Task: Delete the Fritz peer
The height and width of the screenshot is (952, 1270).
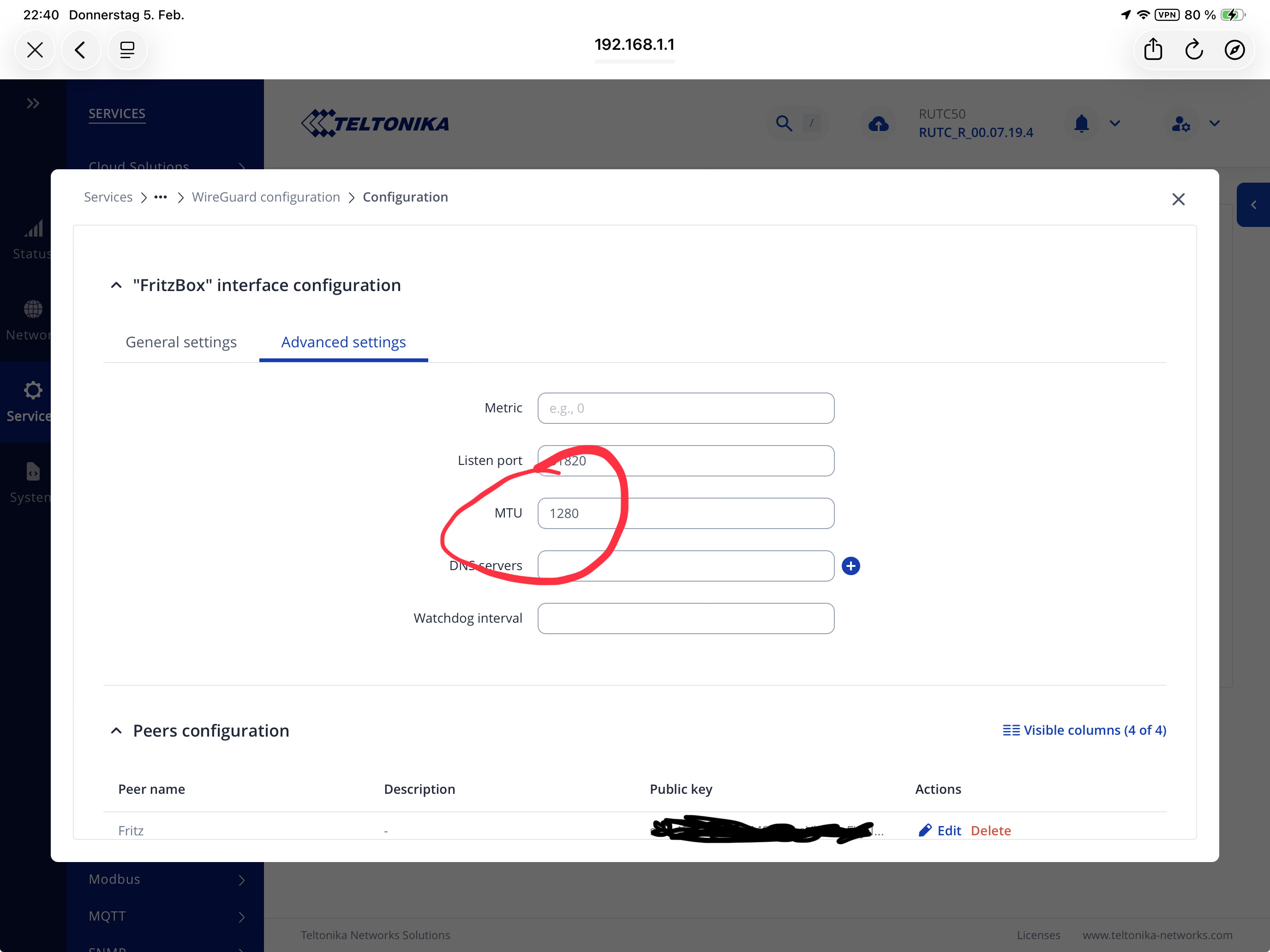Action: click(990, 830)
